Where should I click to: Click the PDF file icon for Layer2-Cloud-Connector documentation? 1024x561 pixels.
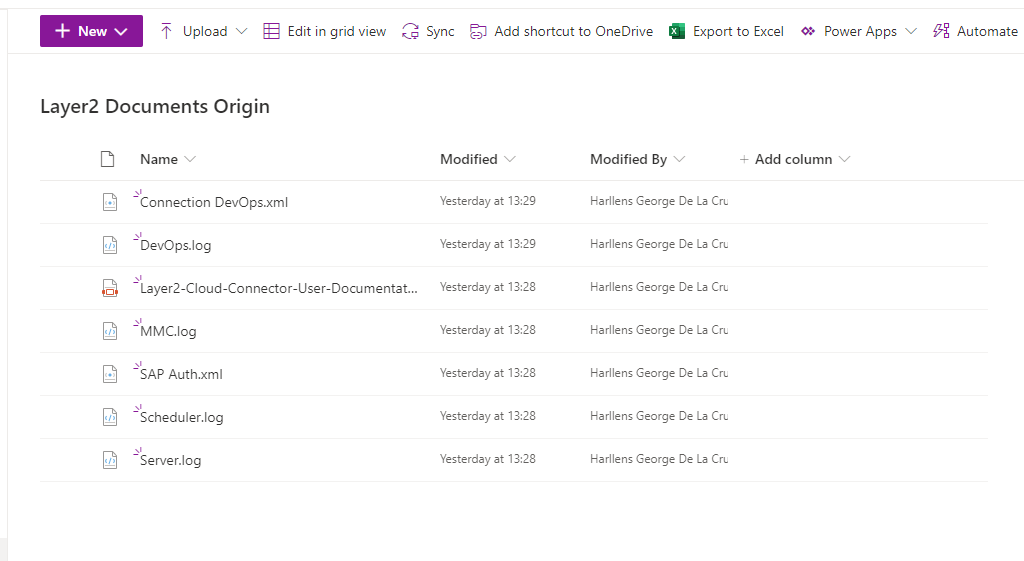click(x=109, y=288)
